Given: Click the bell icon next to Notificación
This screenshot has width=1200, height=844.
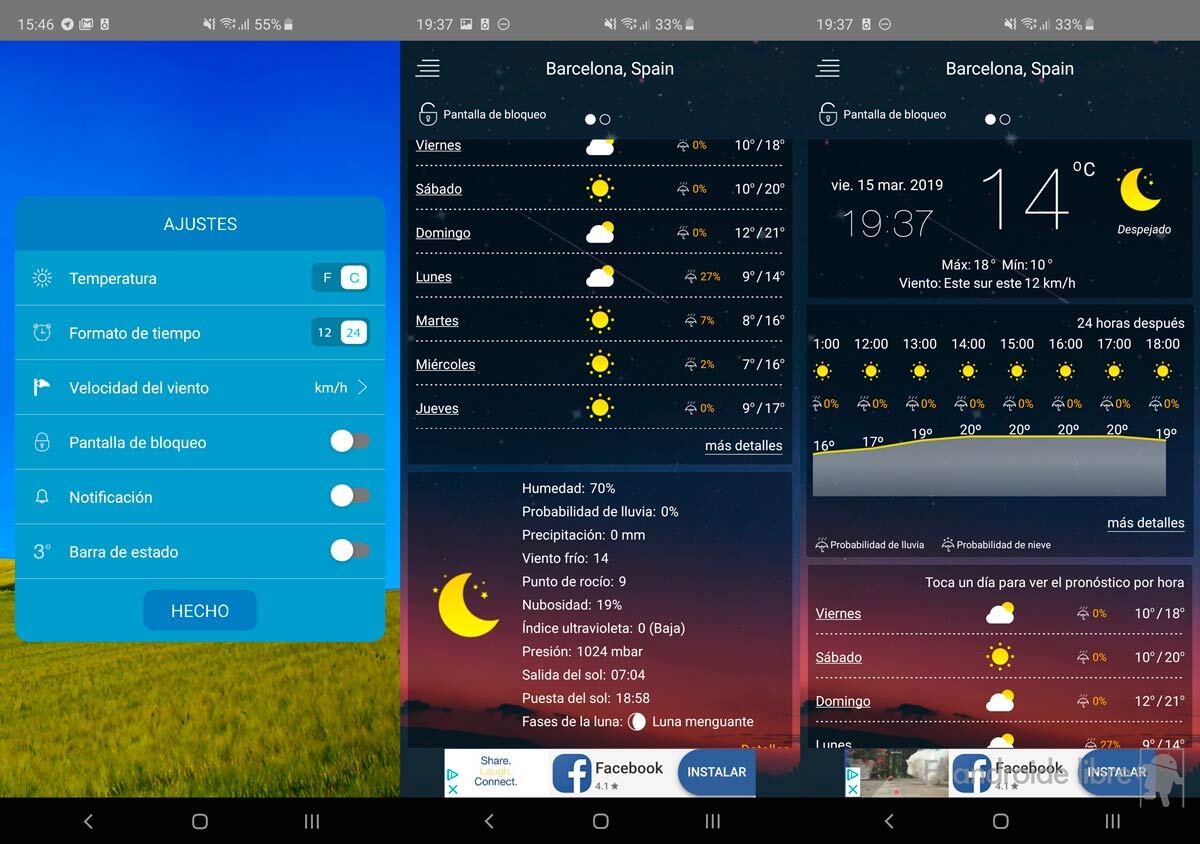Looking at the screenshot, I should (x=42, y=497).
